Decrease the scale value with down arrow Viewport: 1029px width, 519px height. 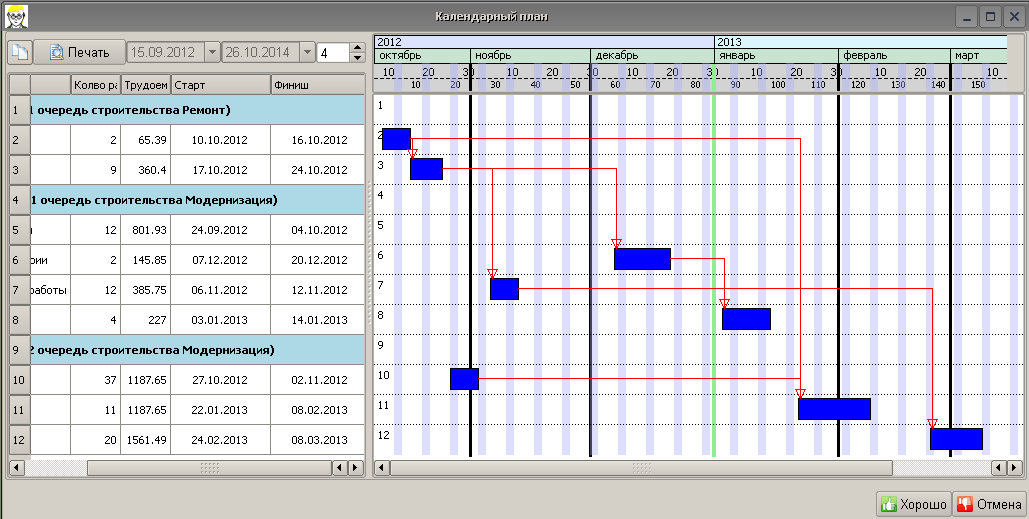358,58
